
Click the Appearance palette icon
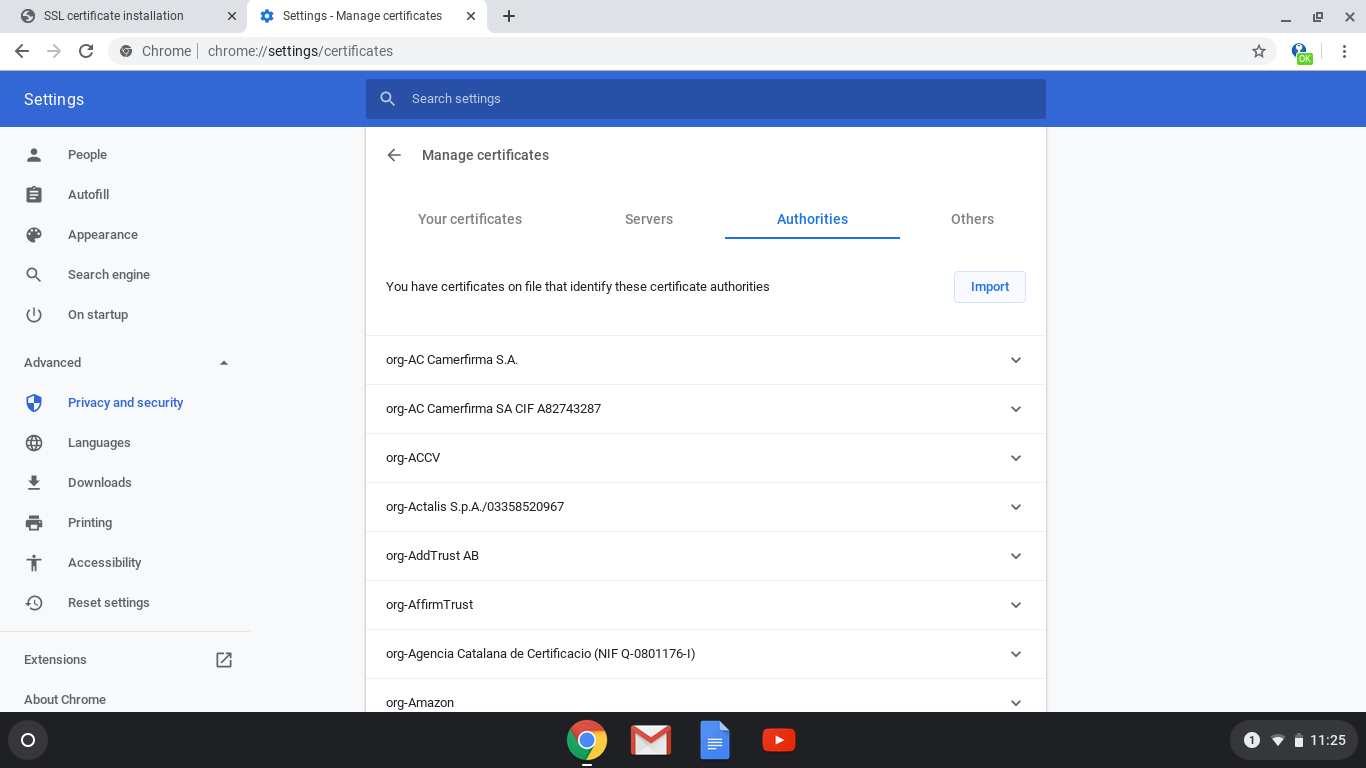(x=33, y=234)
